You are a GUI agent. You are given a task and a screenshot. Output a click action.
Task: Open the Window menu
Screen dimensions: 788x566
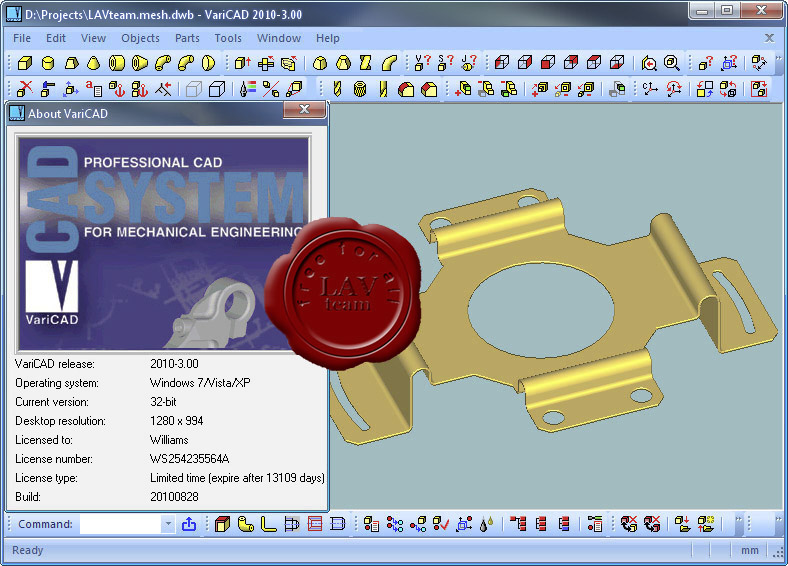[279, 38]
